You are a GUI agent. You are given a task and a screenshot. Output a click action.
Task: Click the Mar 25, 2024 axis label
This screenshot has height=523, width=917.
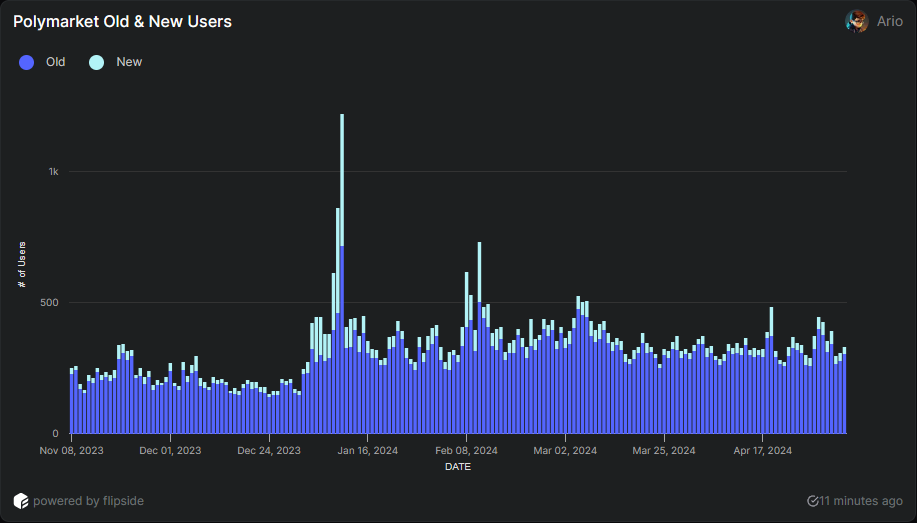tap(664, 450)
